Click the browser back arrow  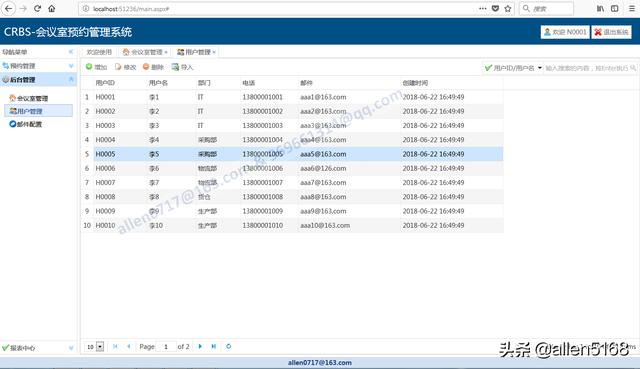[x=9, y=8]
